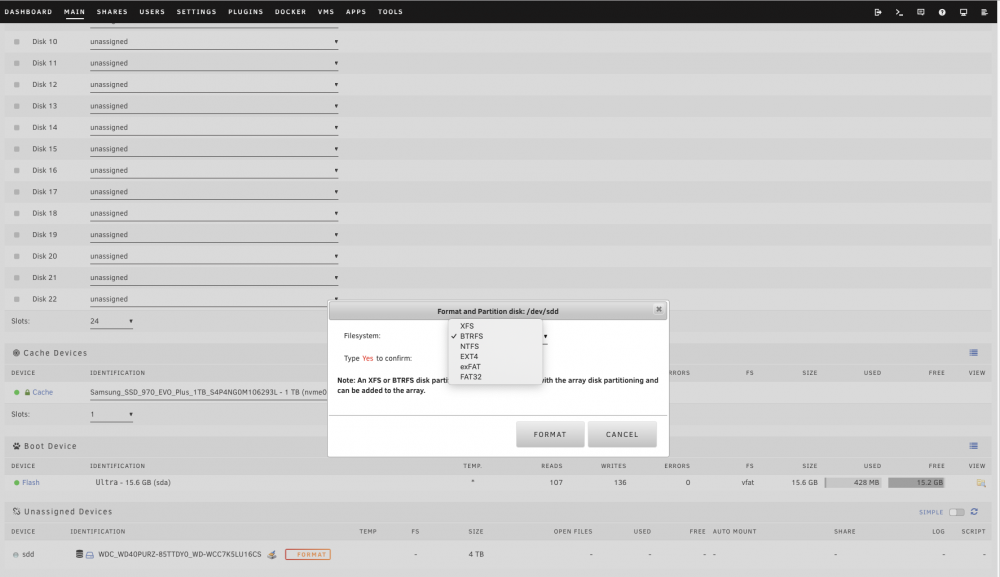Screen dimensions: 1000x577
Task: Click the Filesystem dropdown arrow in dialog
Action: click(x=545, y=336)
